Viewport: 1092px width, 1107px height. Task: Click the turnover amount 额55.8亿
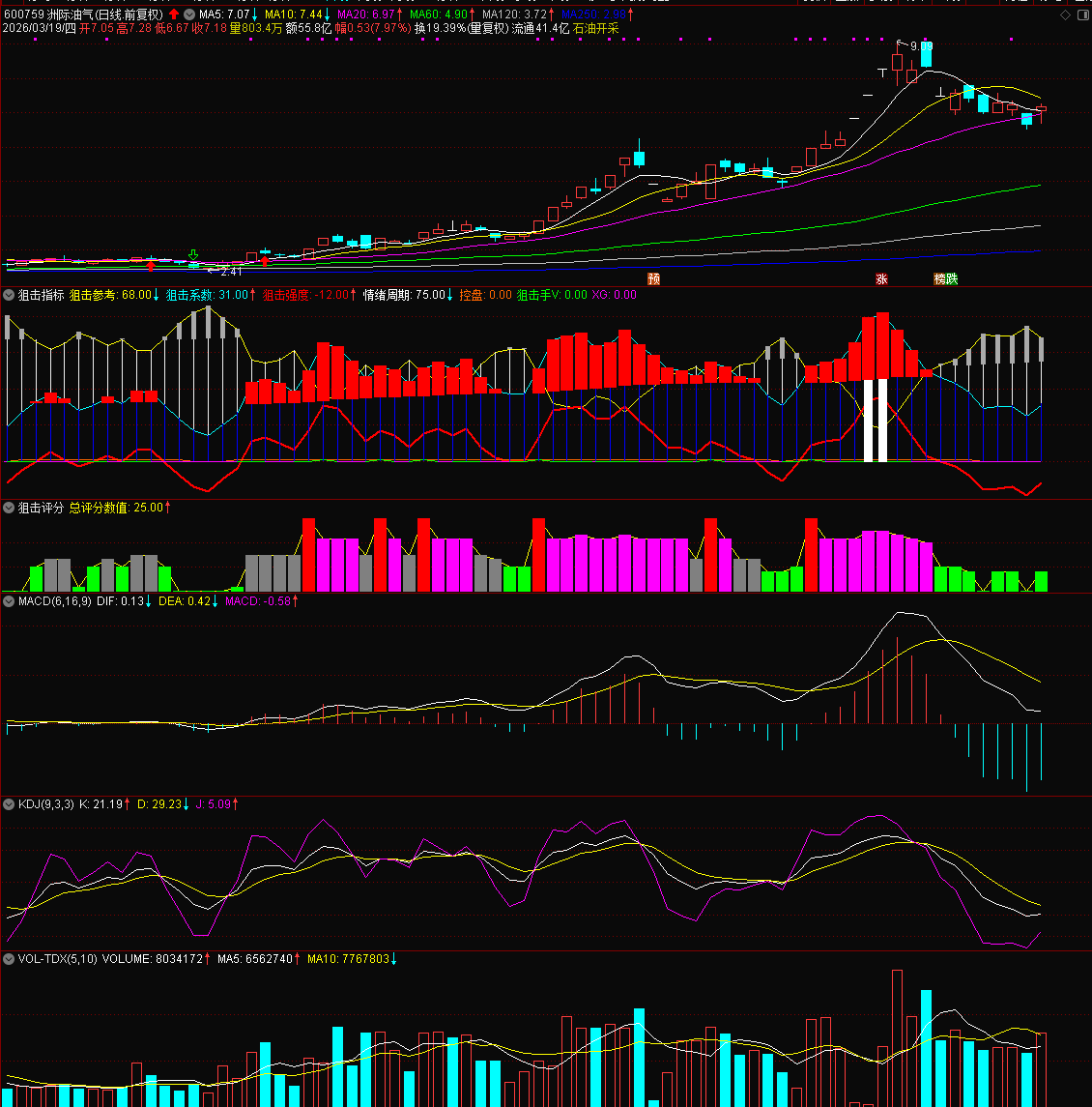pyautogui.click(x=308, y=28)
